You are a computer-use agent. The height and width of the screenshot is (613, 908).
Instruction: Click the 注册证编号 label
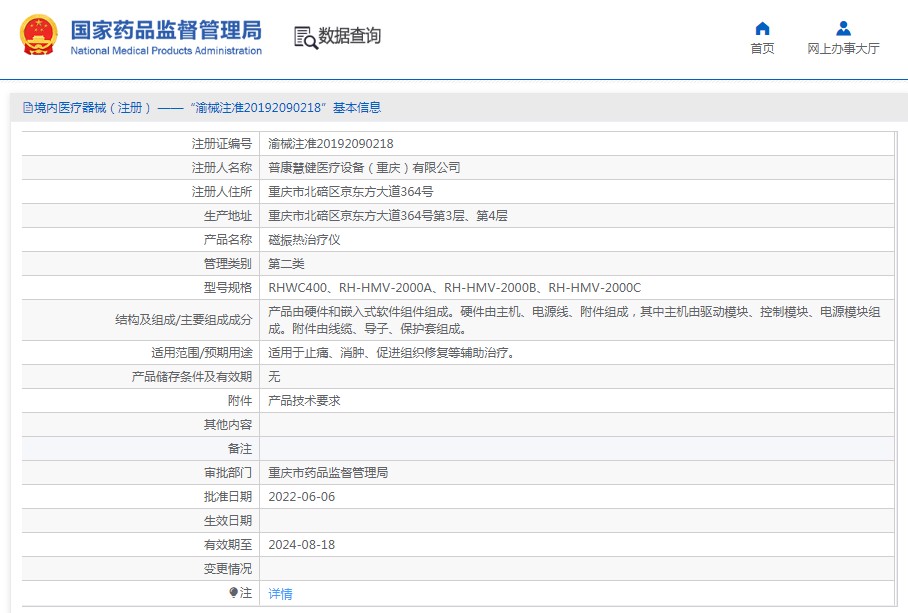coord(222,144)
